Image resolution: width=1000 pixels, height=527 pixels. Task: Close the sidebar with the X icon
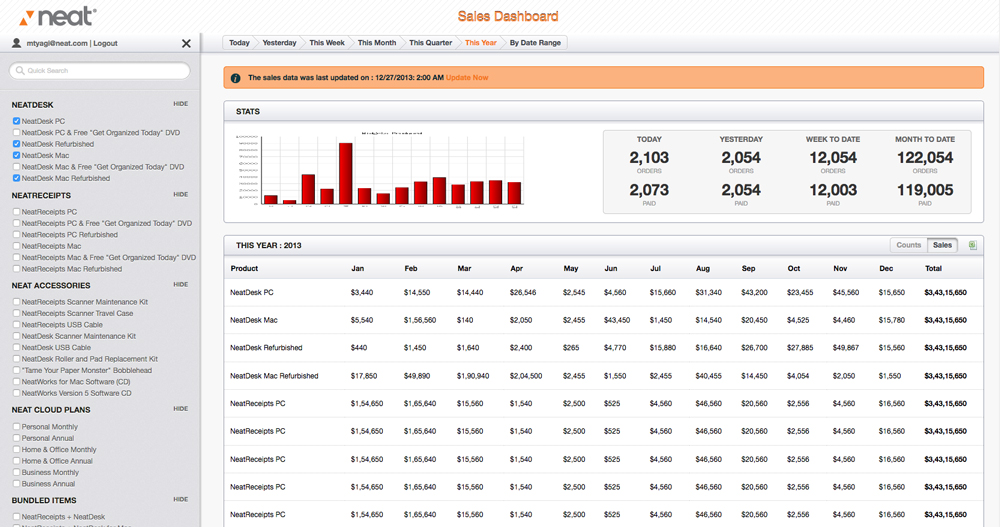[186, 43]
